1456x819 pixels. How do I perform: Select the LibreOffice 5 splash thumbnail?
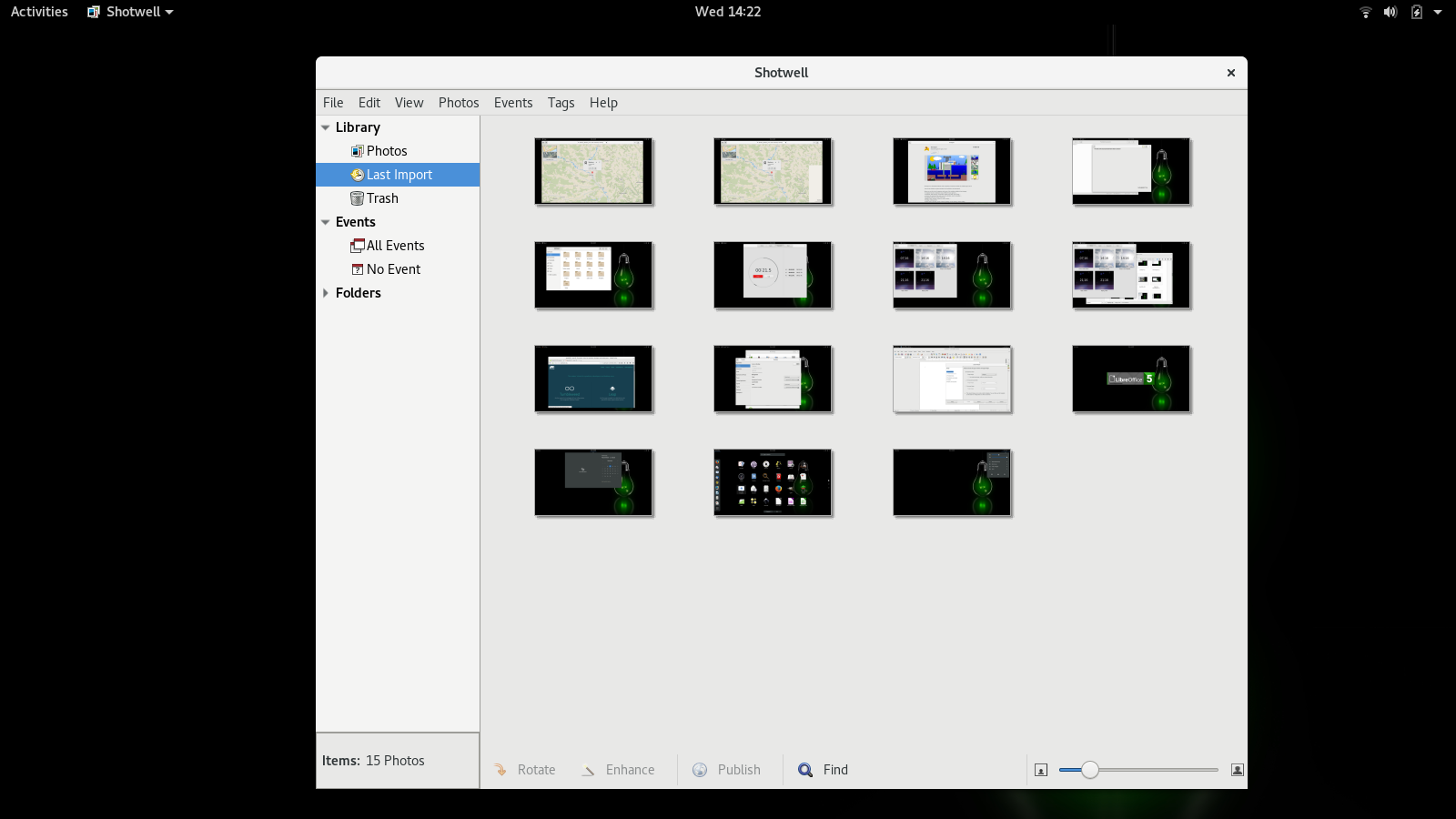click(1131, 379)
